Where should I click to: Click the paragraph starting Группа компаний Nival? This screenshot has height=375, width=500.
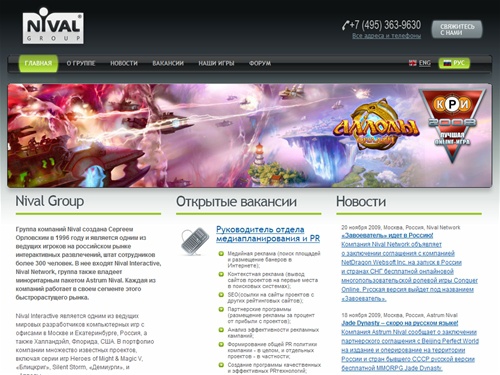click(x=88, y=263)
